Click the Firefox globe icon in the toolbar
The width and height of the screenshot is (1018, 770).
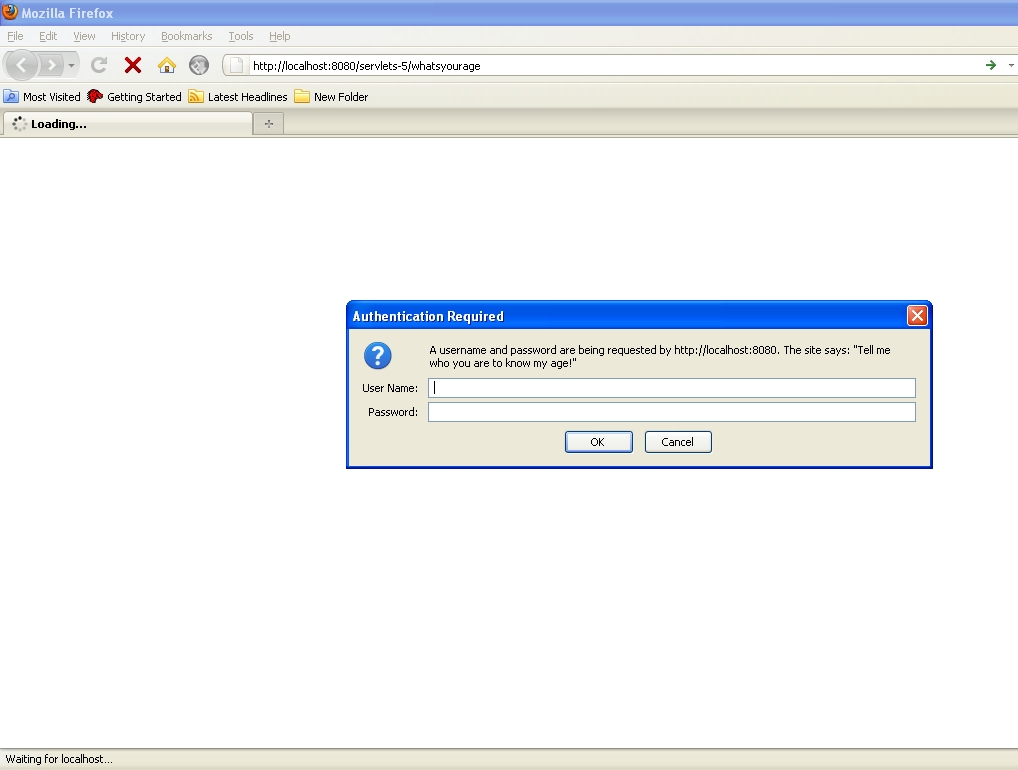(x=198, y=64)
